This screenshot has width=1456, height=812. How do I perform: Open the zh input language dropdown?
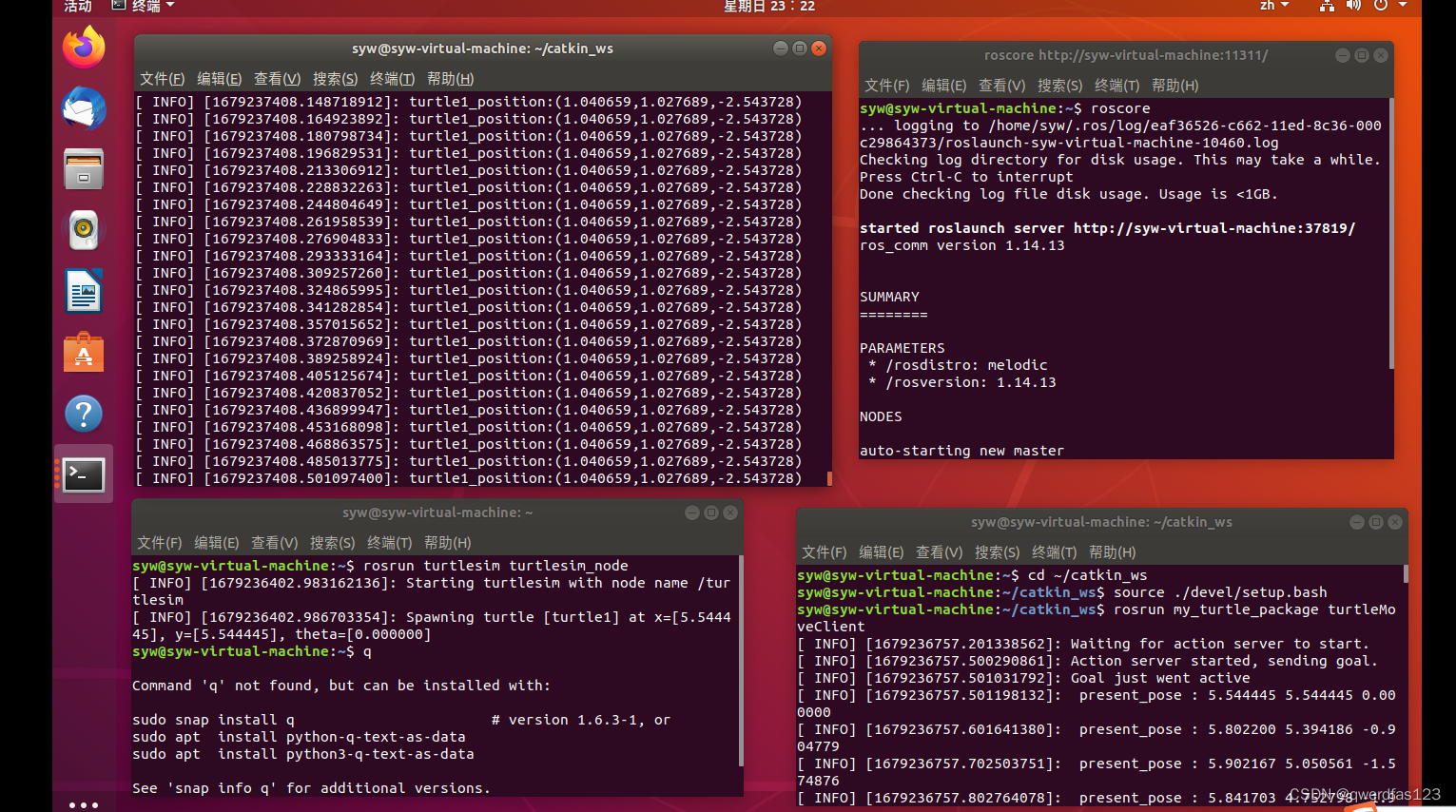point(1274,6)
